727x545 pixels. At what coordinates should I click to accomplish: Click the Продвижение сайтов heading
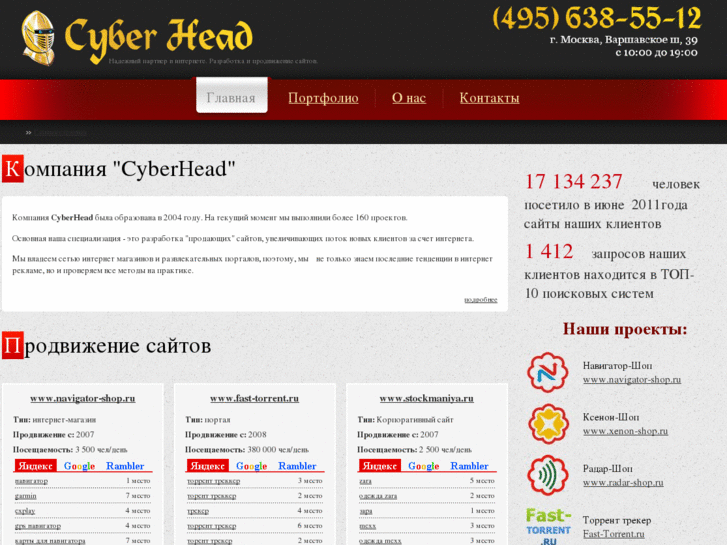[107, 346]
